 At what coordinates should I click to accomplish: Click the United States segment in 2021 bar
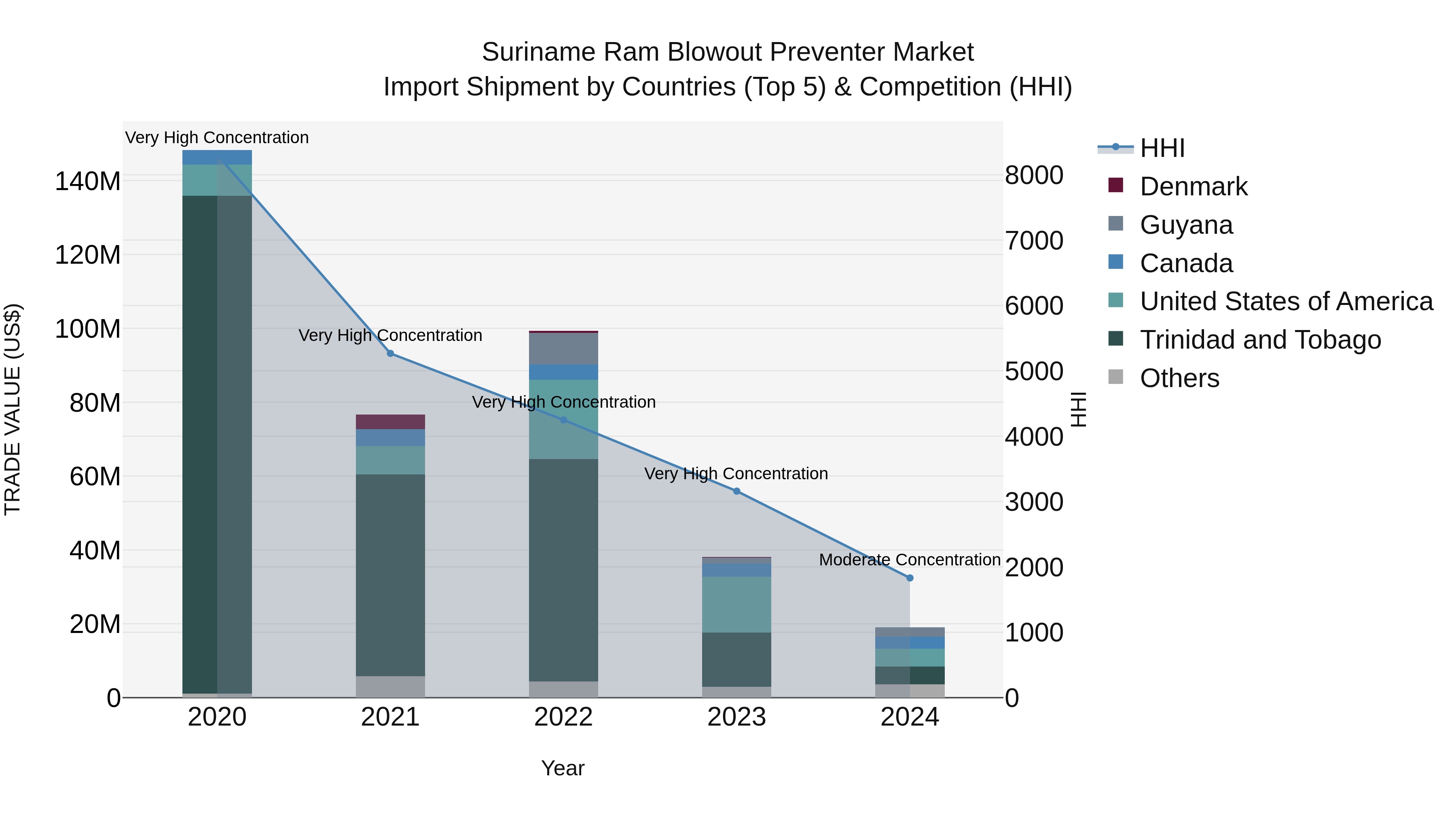[x=390, y=460]
